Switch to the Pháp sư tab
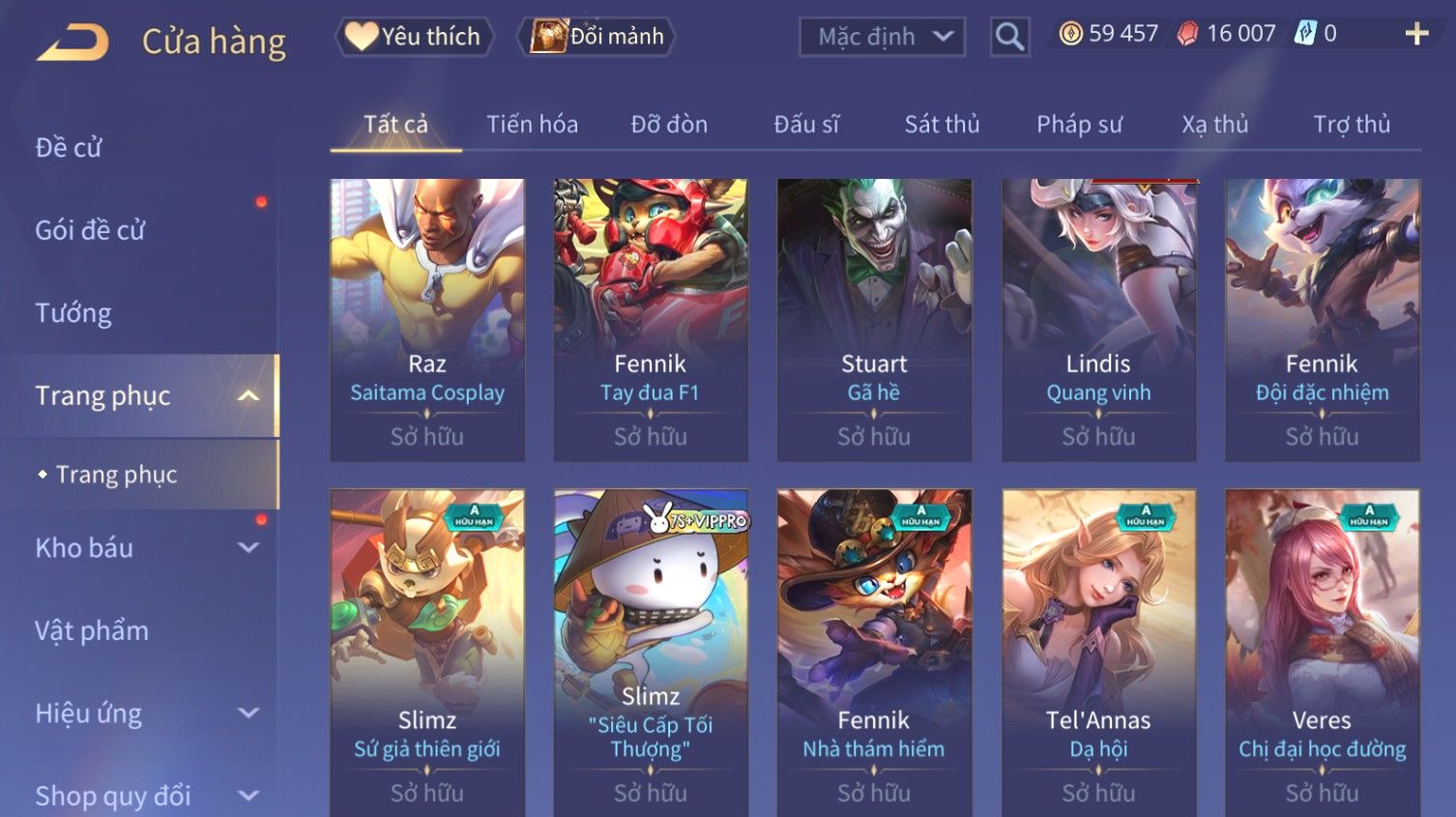The height and width of the screenshot is (817, 1456). (1079, 124)
